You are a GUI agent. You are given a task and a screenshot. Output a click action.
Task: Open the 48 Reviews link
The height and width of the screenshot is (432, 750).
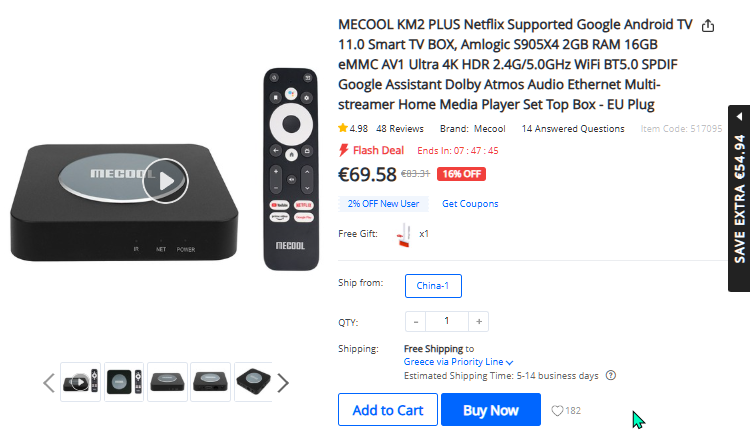pos(399,129)
